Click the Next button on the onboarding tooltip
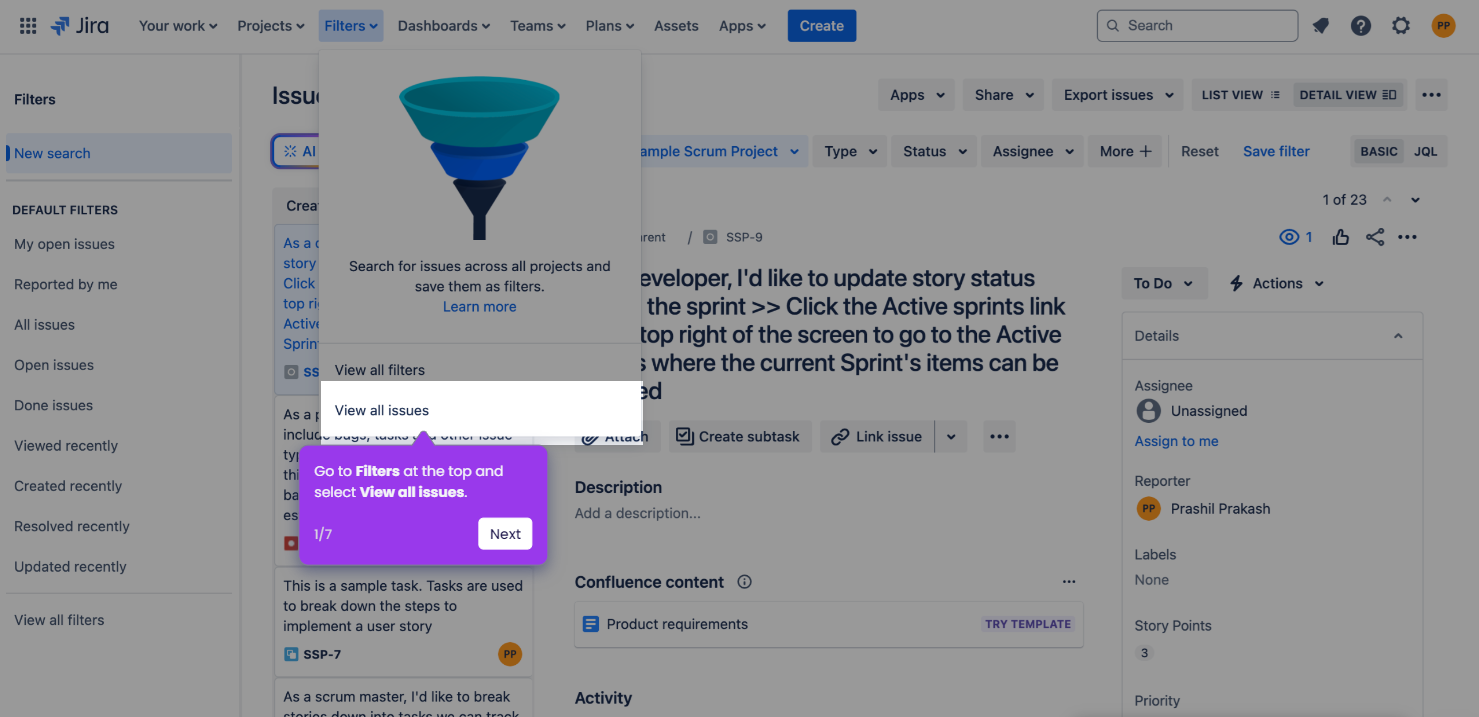The width and height of the screenshot is (1479, 717). point(505,533)
